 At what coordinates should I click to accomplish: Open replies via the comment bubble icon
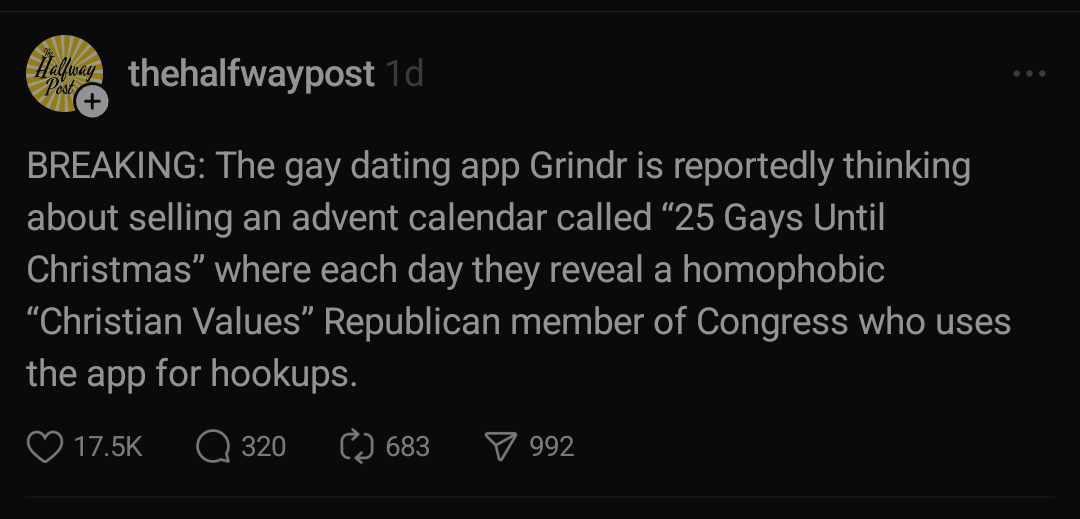coord(213,447)
